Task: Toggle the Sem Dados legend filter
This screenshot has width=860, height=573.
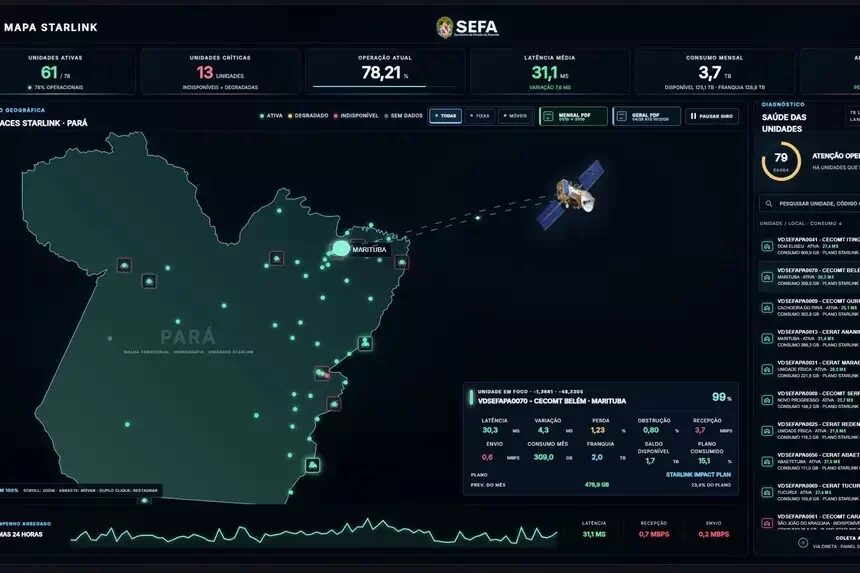Action: [404, 116]
